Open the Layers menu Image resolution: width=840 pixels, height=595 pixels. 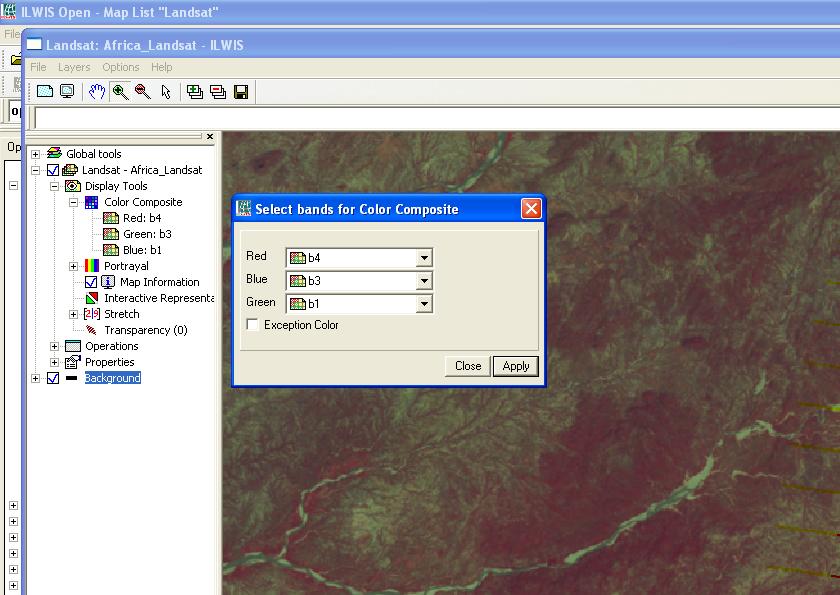pos(74,67)
